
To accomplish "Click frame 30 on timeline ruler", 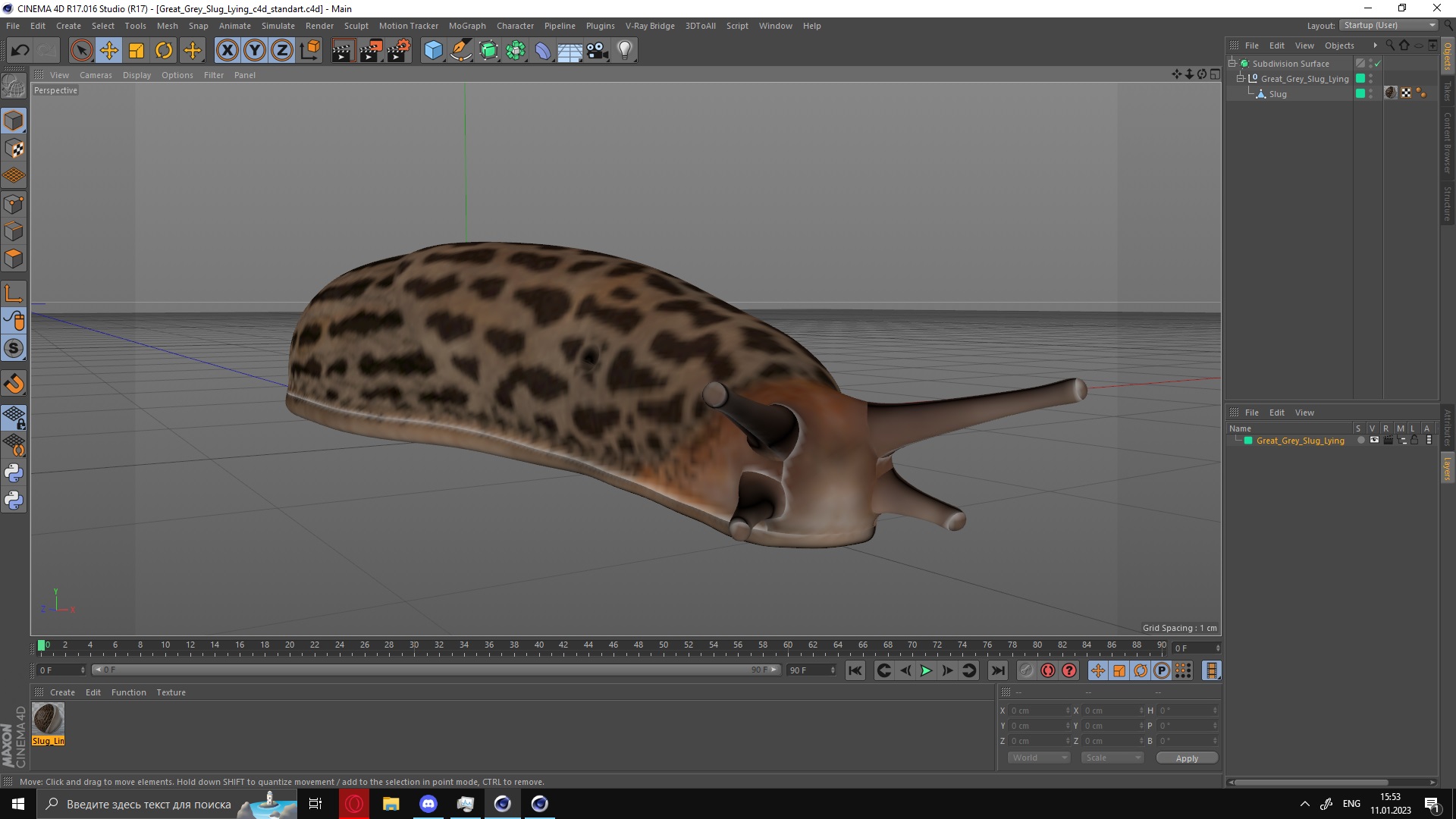I will pos(414,645).
